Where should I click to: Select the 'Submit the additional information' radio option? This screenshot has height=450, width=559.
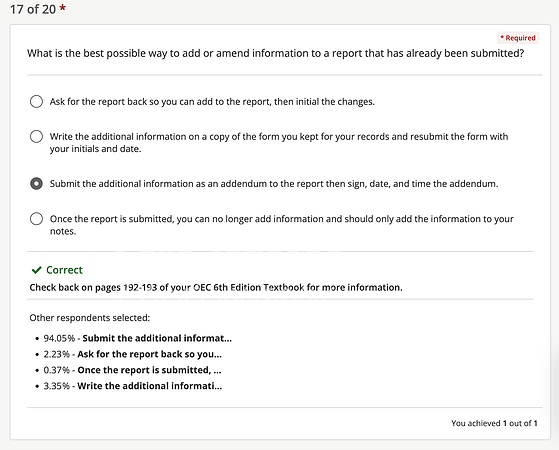pyautogui.click(x=36, y=184)
